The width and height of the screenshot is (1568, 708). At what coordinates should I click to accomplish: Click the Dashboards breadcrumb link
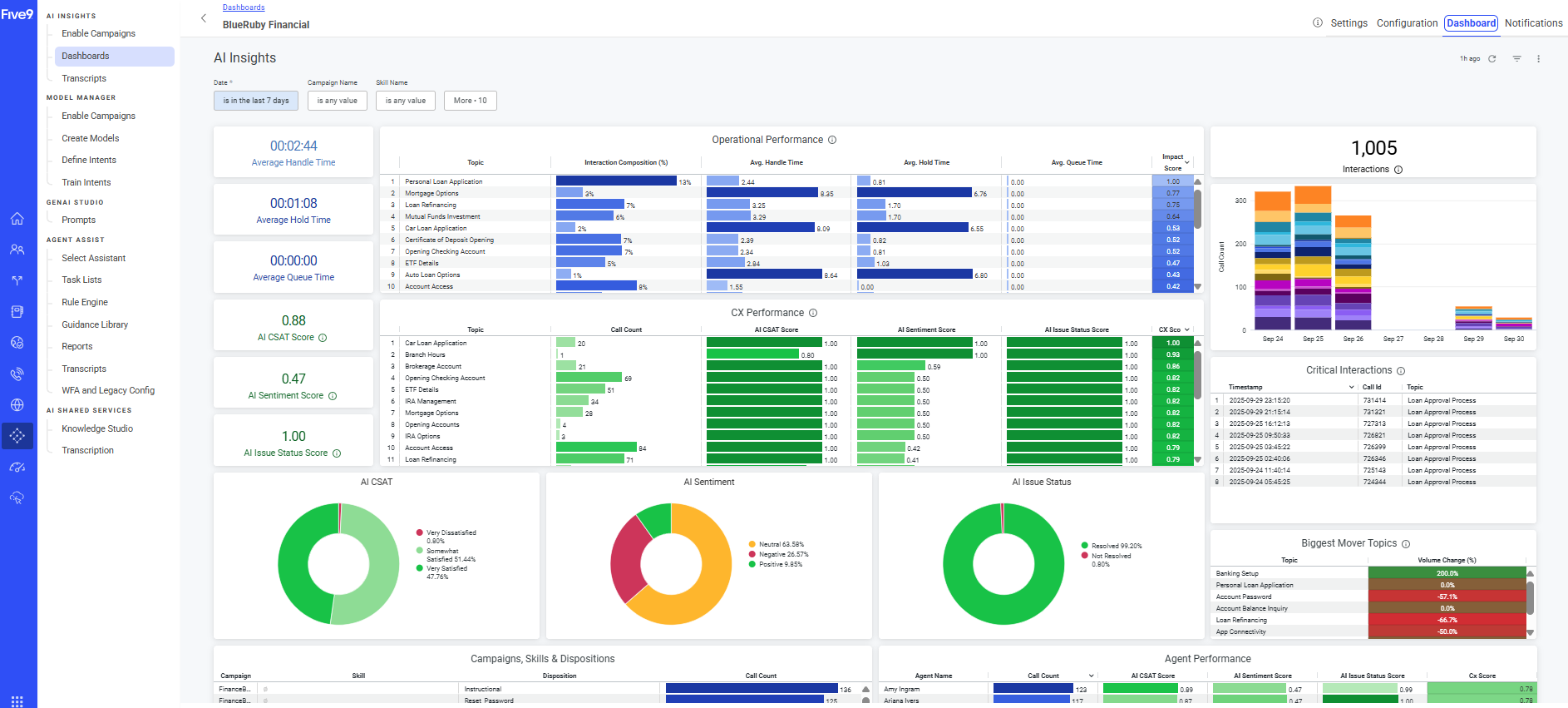(244, 7)
